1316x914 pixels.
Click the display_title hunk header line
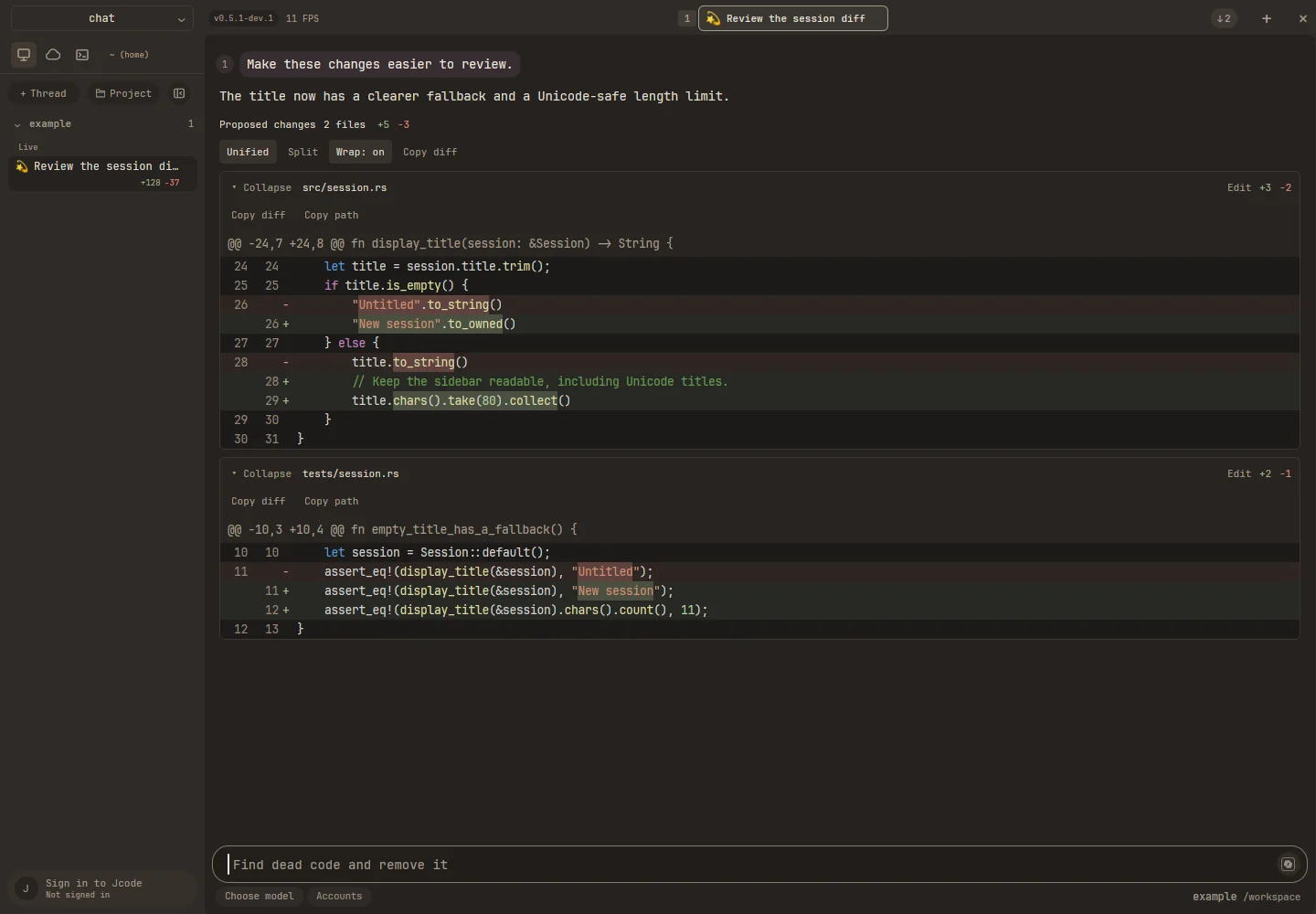click(759, 243)
